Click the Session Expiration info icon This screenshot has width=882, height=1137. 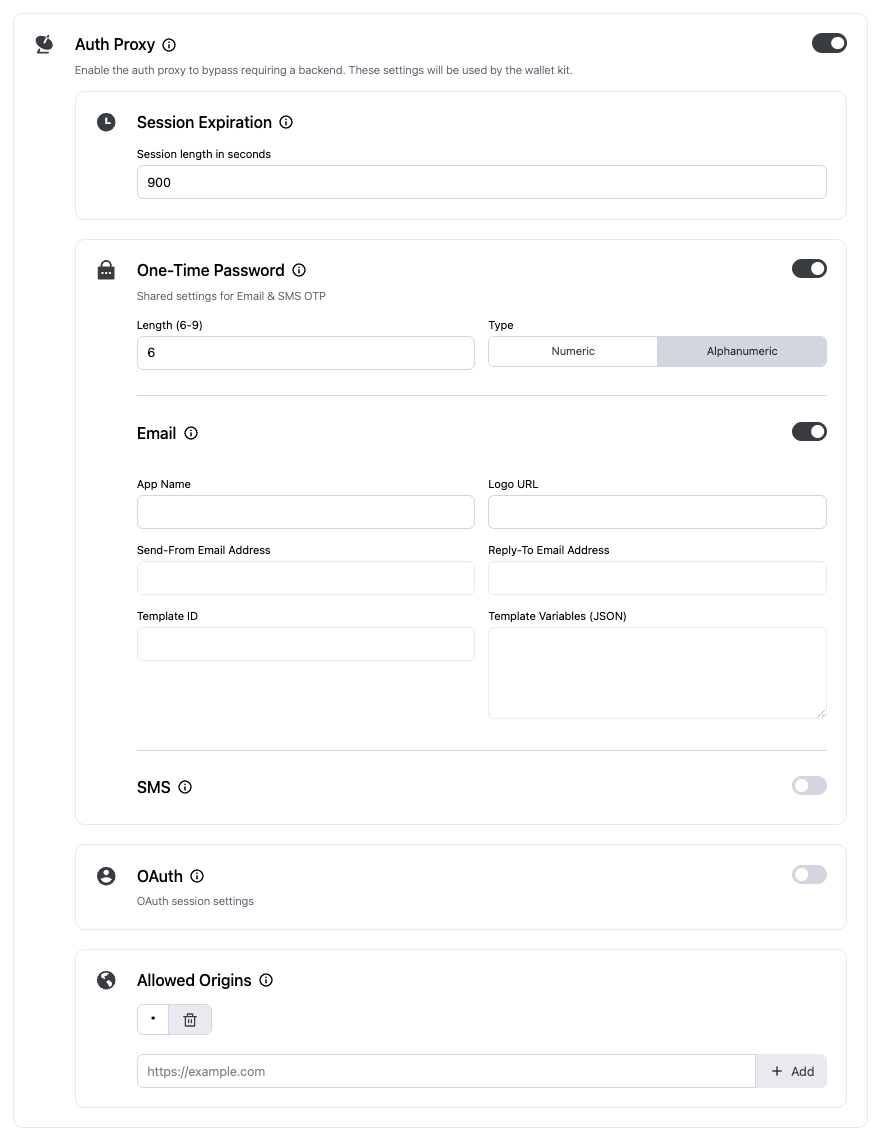pyautogui.click(x=285, y=121)
